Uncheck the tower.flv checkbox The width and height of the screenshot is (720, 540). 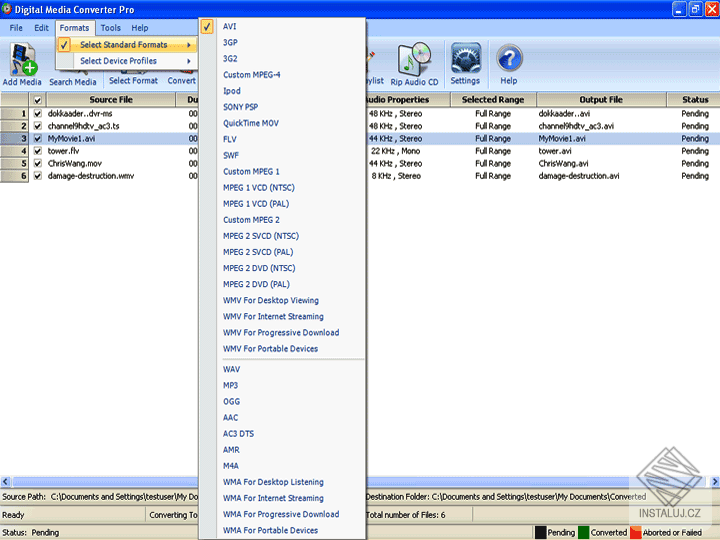pos(38,151)
